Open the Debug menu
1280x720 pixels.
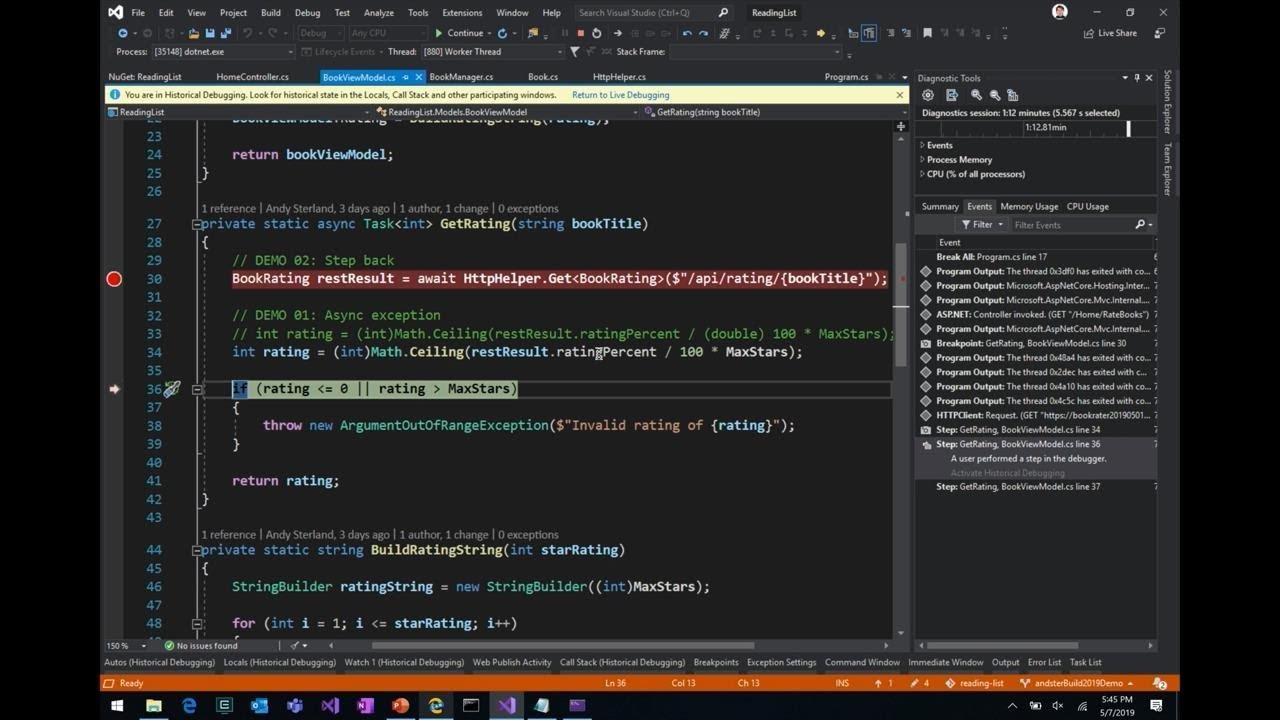[x=307, y=13]
